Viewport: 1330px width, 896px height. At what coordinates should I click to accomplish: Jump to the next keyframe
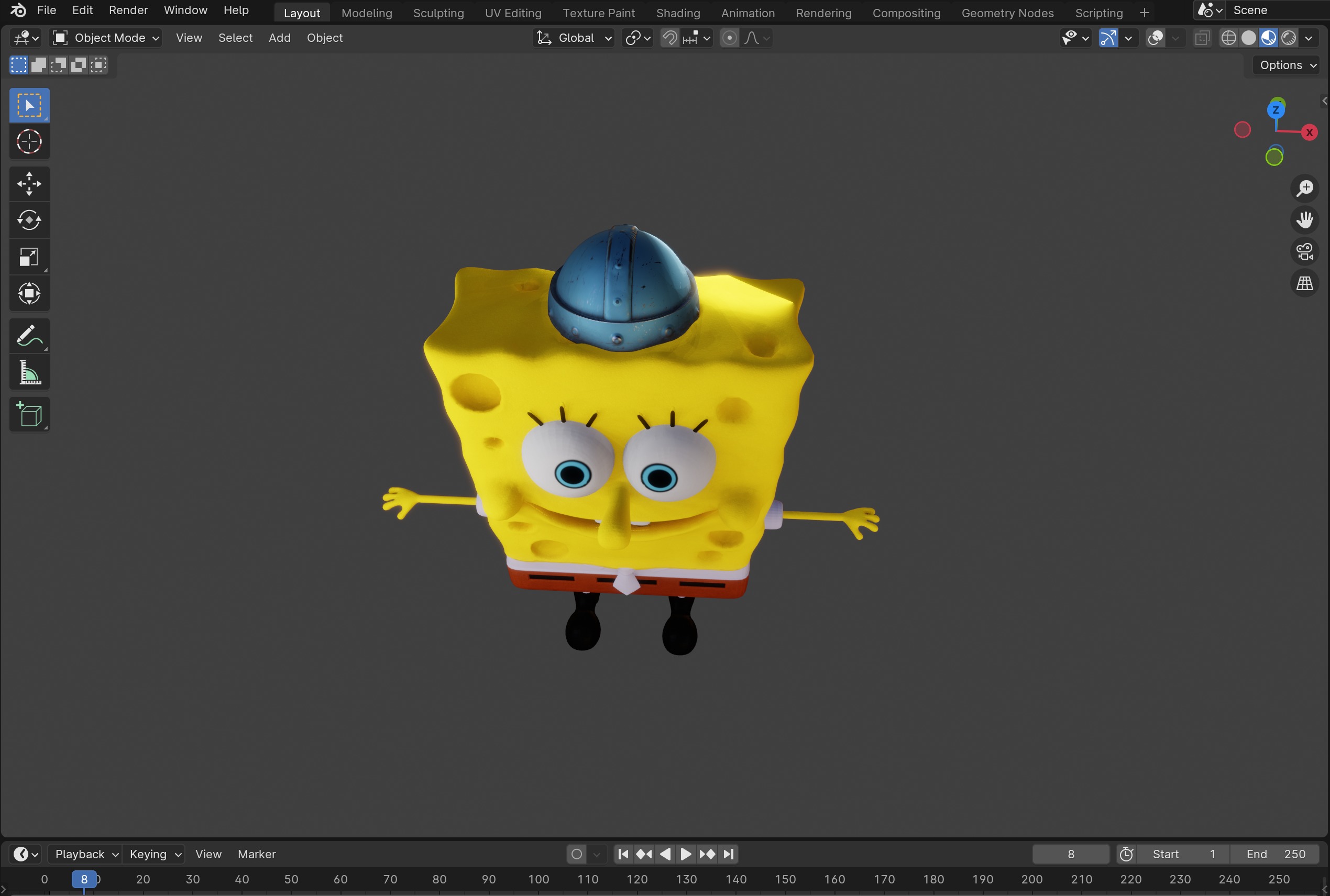point(707,854)
